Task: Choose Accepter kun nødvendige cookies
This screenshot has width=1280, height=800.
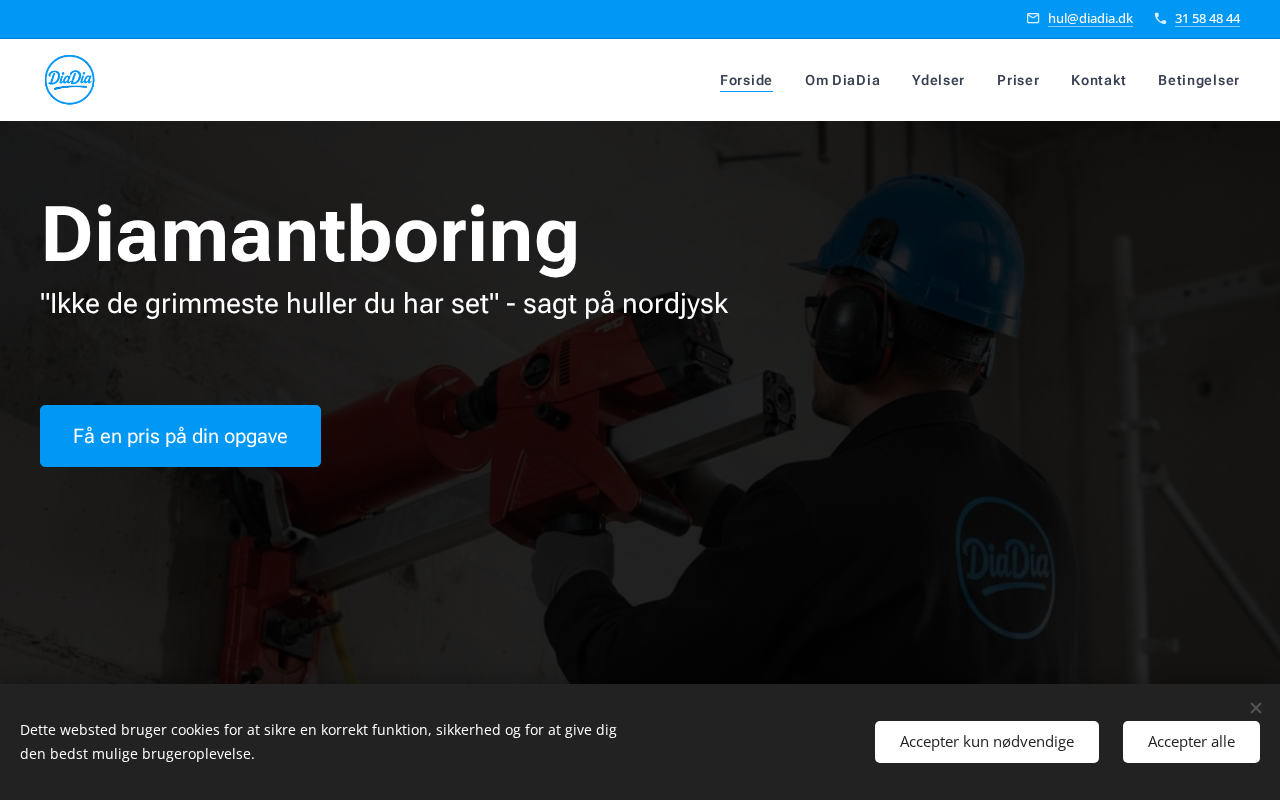Action: (987, 742)
